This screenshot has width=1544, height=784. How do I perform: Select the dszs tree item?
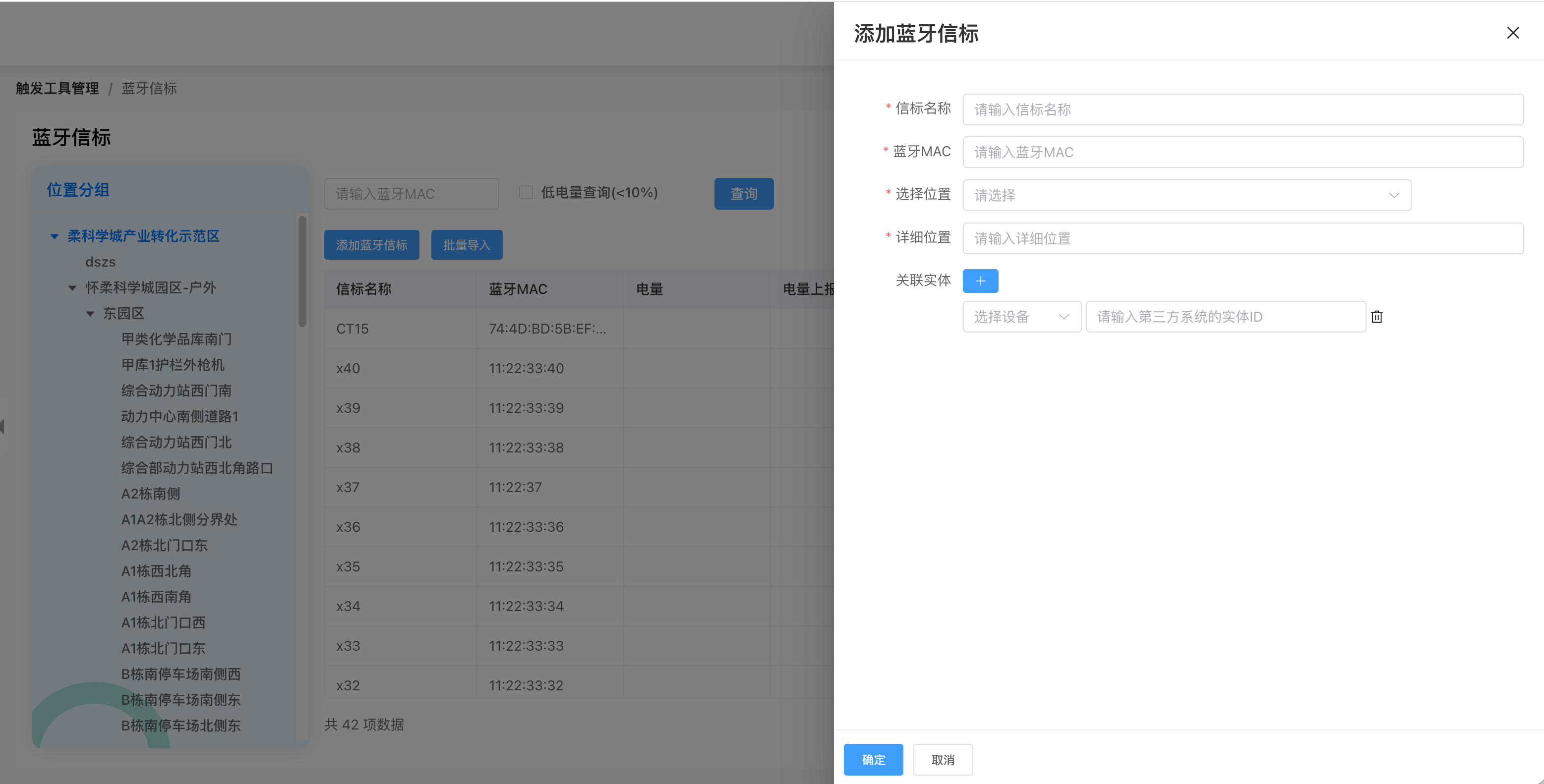click(100, 262)
